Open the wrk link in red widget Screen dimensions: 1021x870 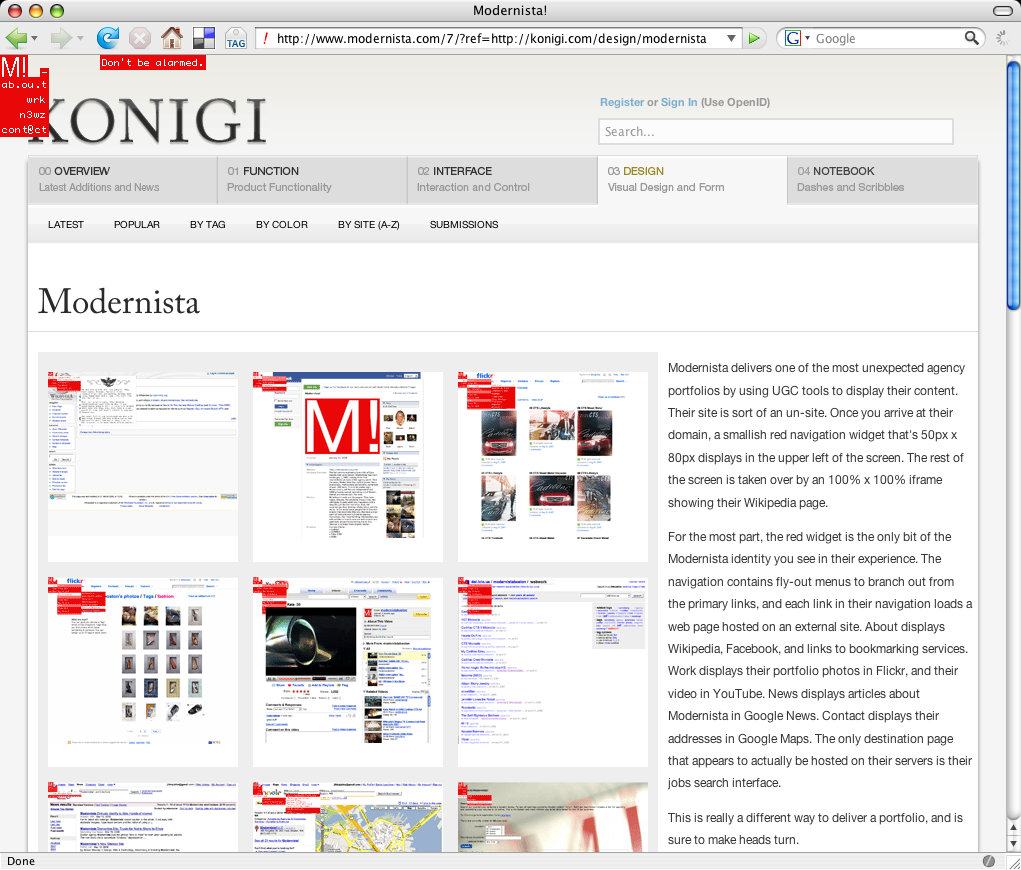coord(36,100)
